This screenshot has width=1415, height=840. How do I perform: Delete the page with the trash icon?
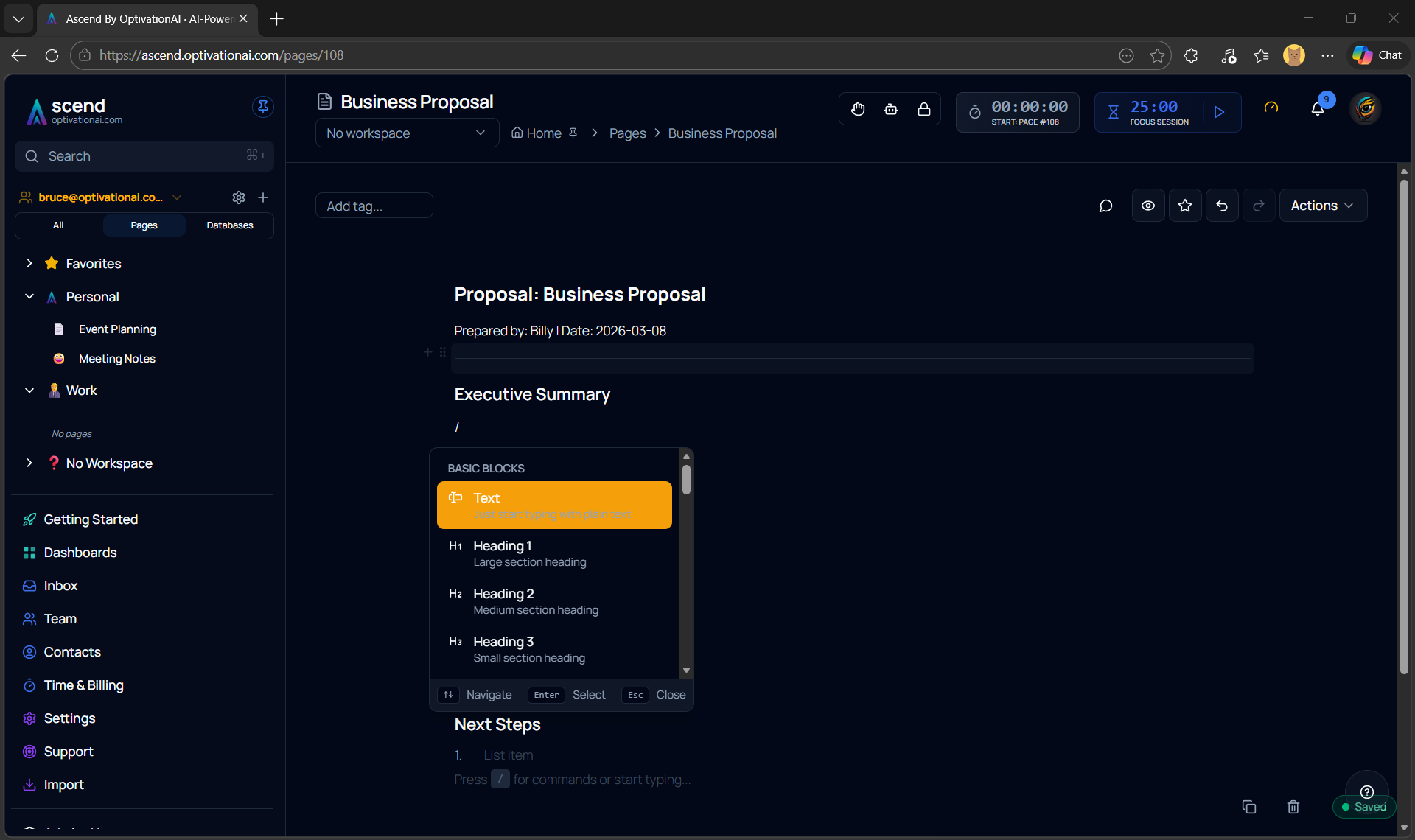coord(1293,807)
